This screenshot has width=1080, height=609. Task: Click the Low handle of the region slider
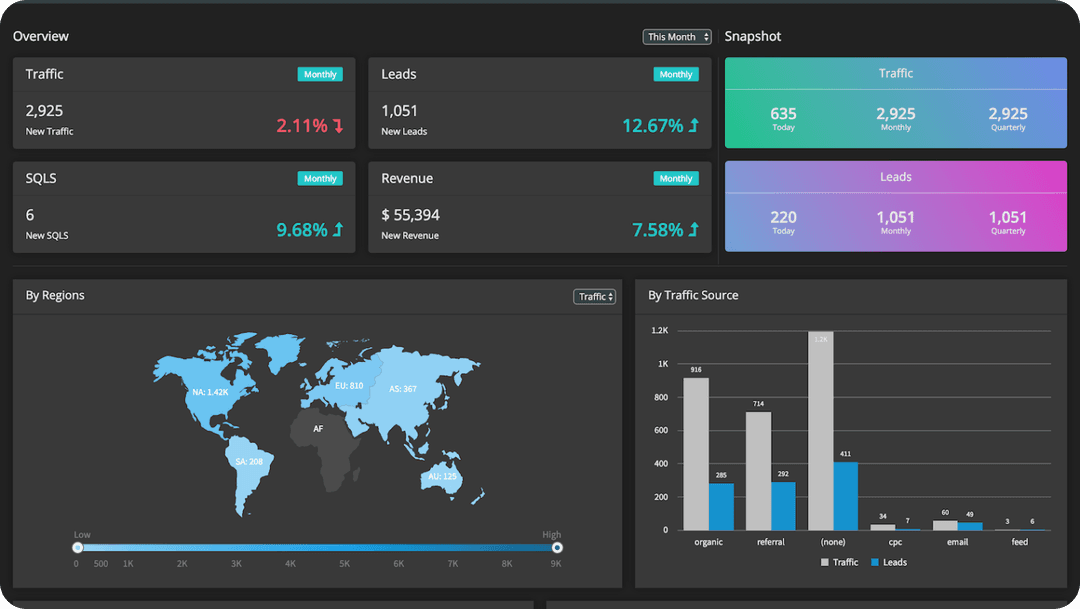coord(78,548)
